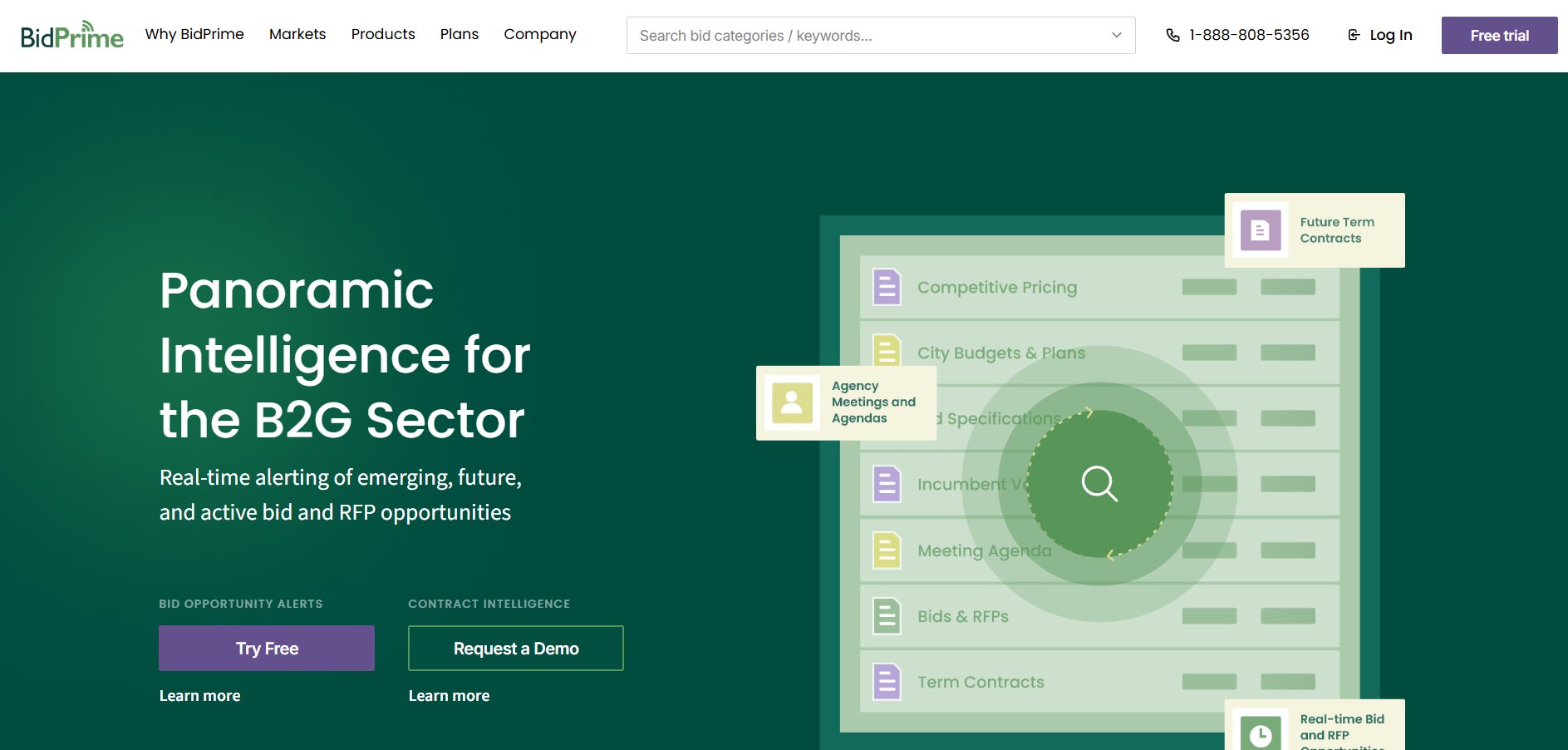Click the purple document icon beside Term Contracts
Screen dimensions: 1568x750
887,682
